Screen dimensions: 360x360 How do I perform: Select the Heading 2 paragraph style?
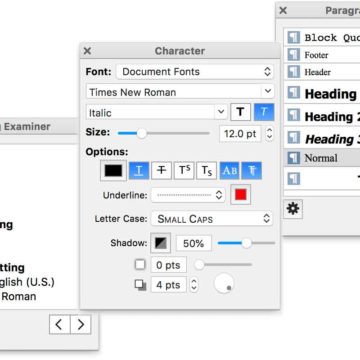point(322,116)
